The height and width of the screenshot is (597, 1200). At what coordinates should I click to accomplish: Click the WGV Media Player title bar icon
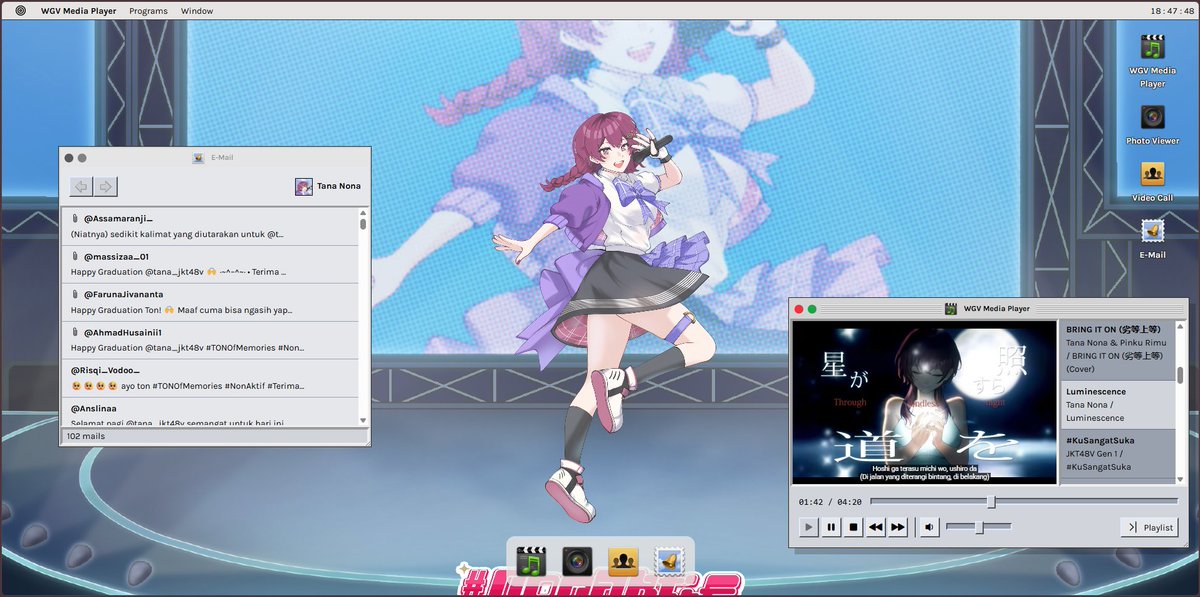pos(951,309)
